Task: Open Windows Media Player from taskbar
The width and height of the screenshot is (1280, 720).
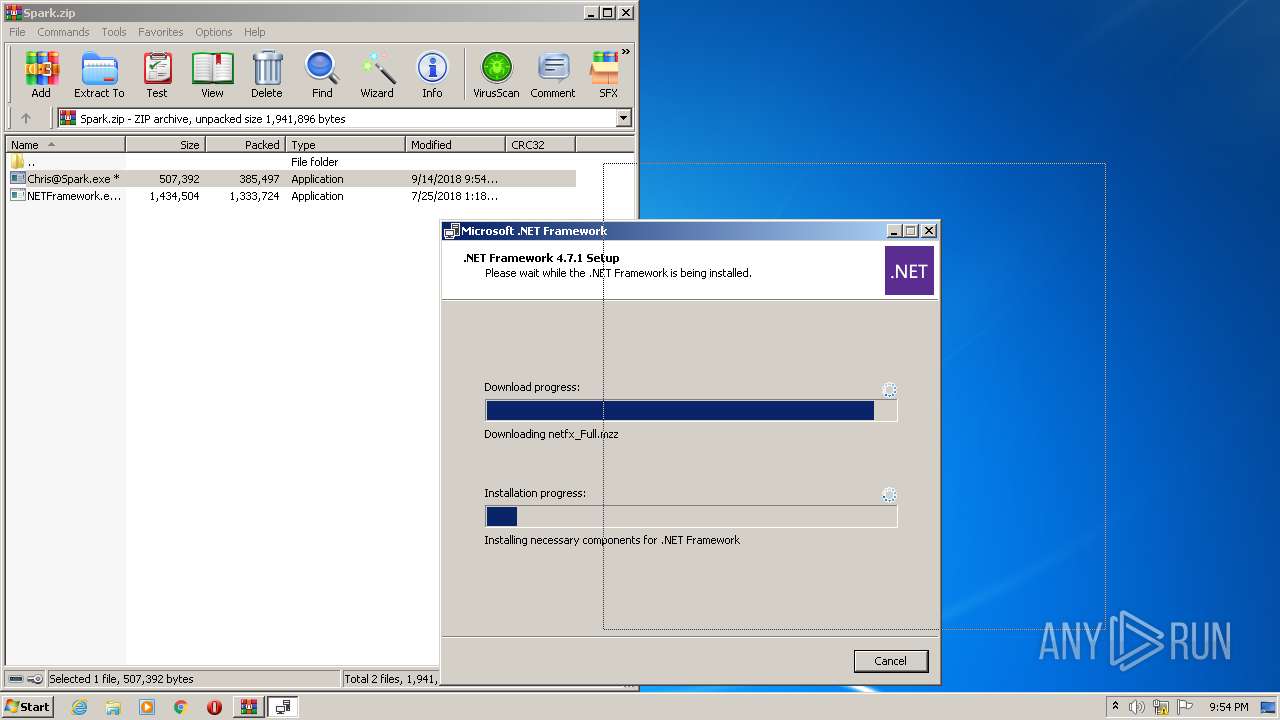Action: click(147, 707)
